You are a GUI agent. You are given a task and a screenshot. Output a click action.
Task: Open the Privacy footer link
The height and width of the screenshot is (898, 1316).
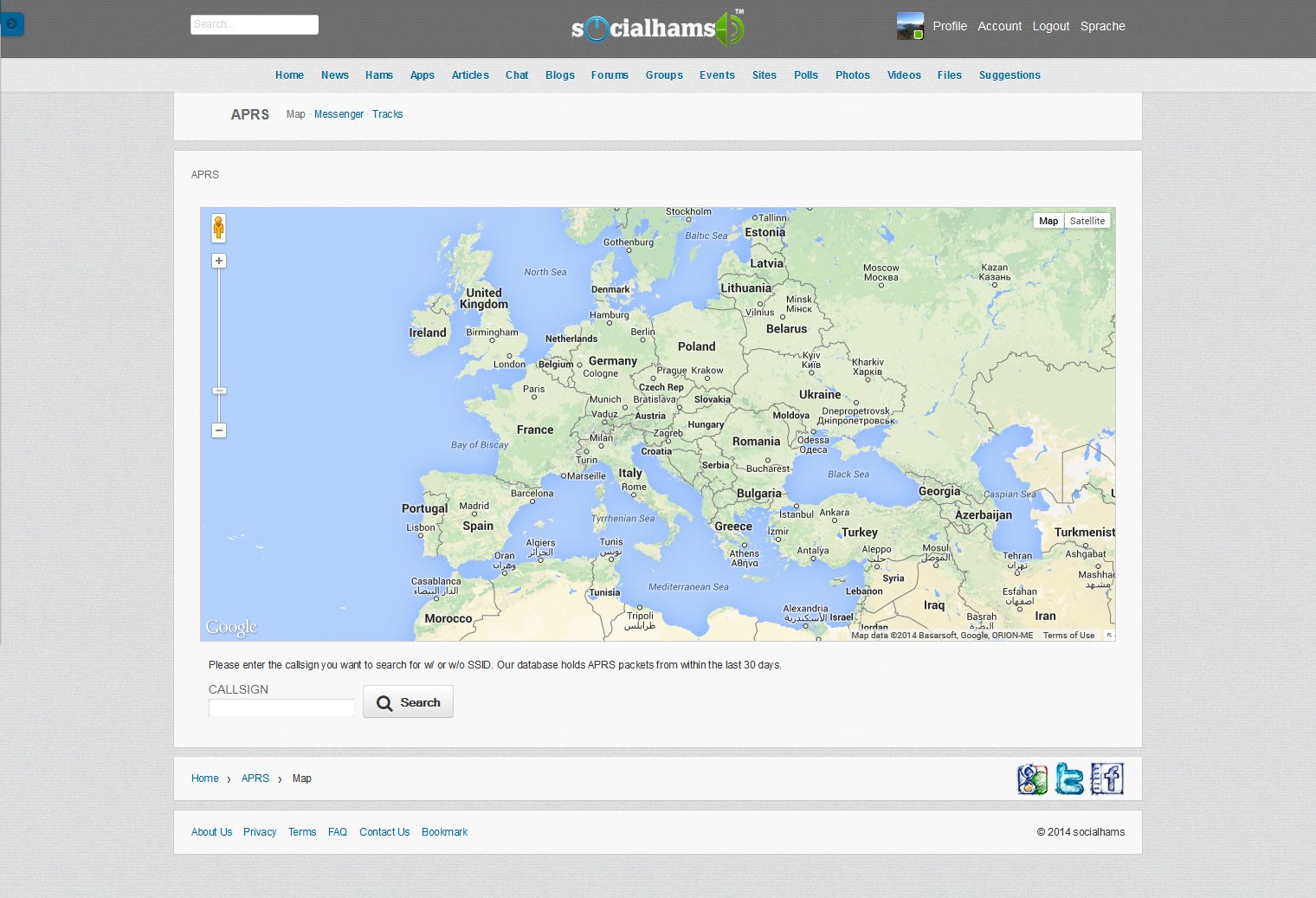pos(260,832)
